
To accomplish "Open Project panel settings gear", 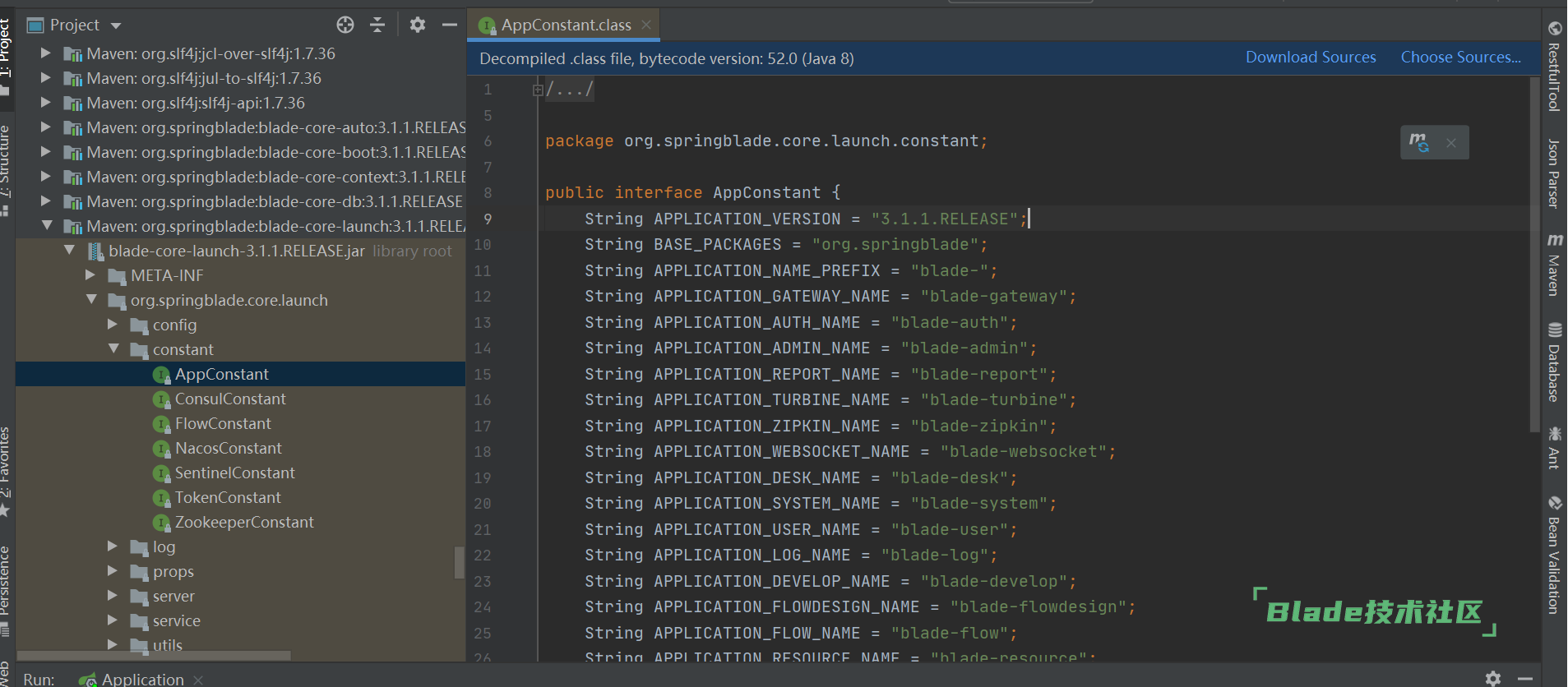I will click(x=418, y=25).
